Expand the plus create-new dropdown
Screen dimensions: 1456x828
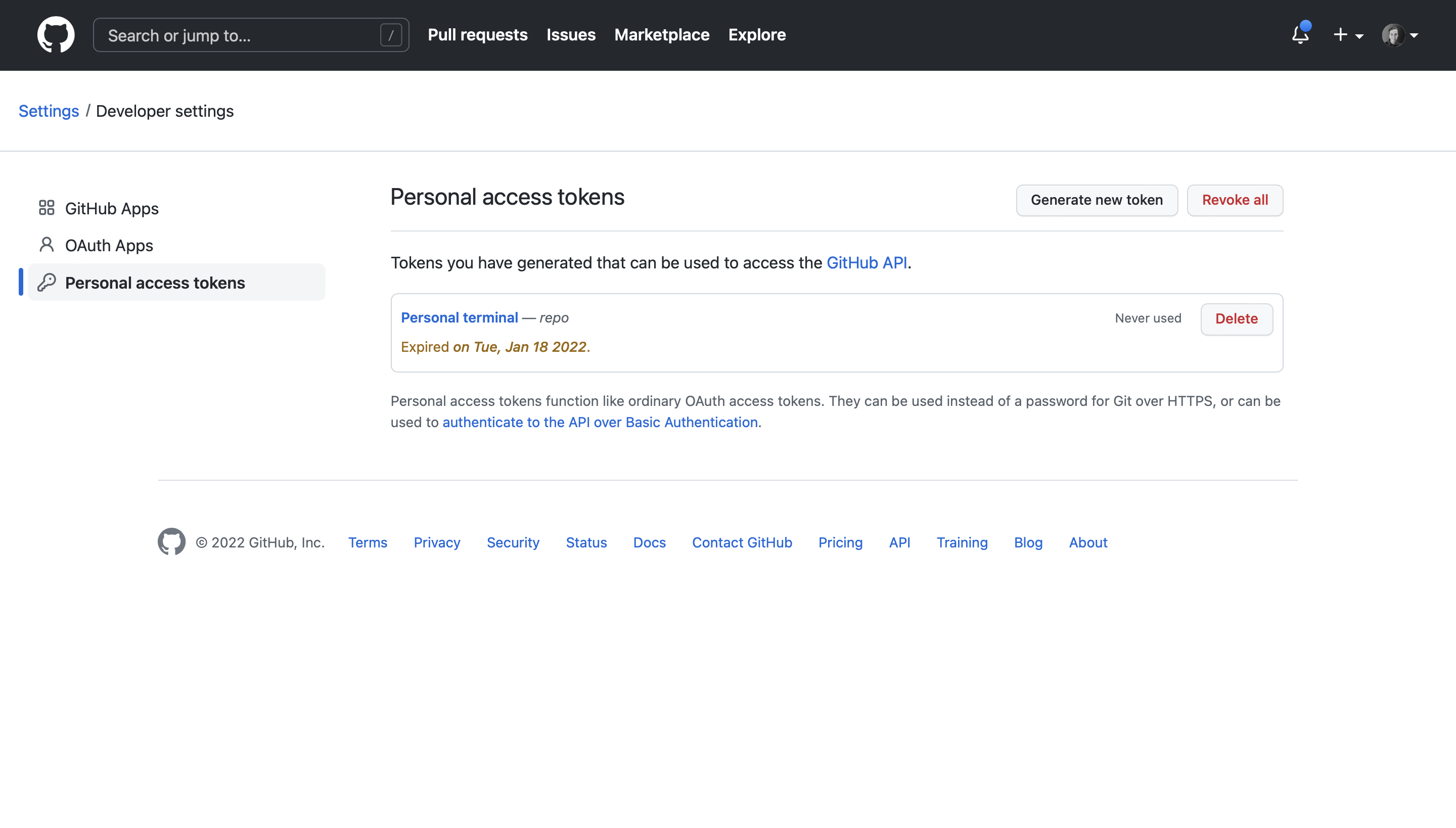pos(1348,35)
